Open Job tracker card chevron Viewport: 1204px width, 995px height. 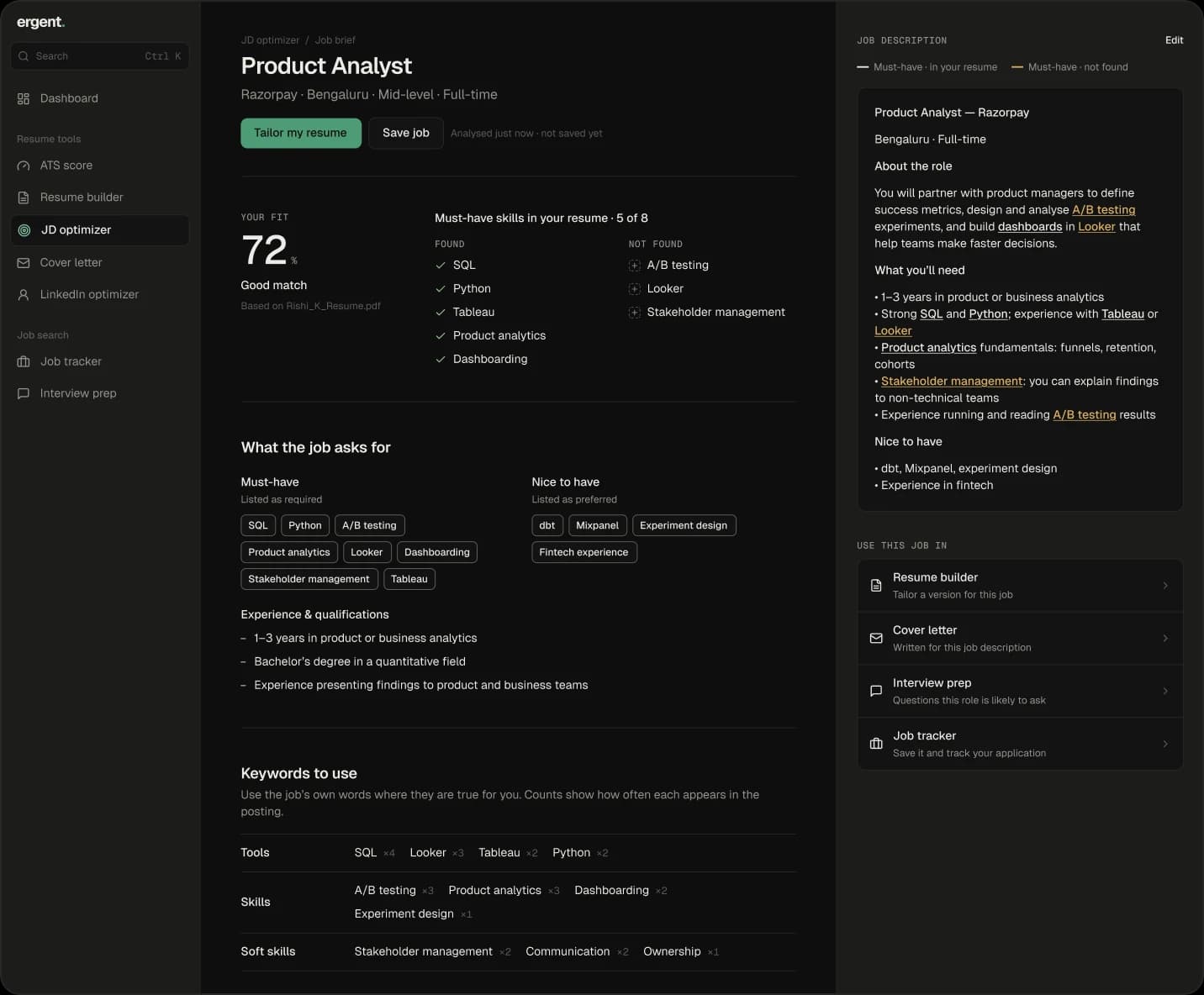point(1165,744)
